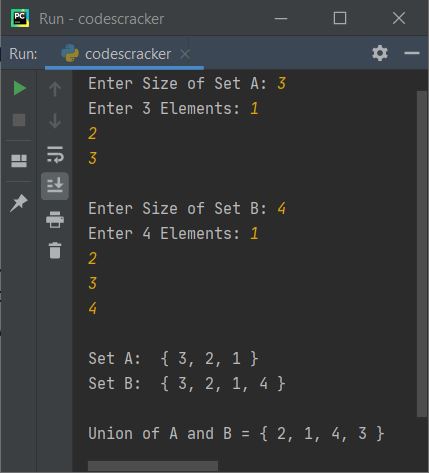Maximize the Run - codescracker window
This screenshot has width=429, height=473.
click(340, 18)
